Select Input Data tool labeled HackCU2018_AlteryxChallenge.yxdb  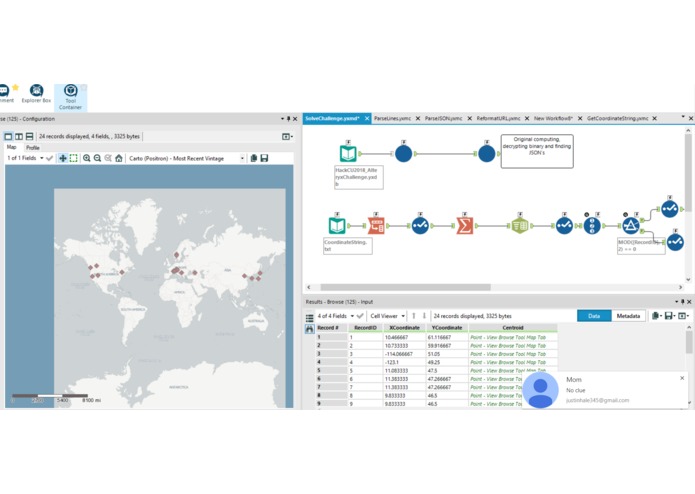tap(348, 154)
